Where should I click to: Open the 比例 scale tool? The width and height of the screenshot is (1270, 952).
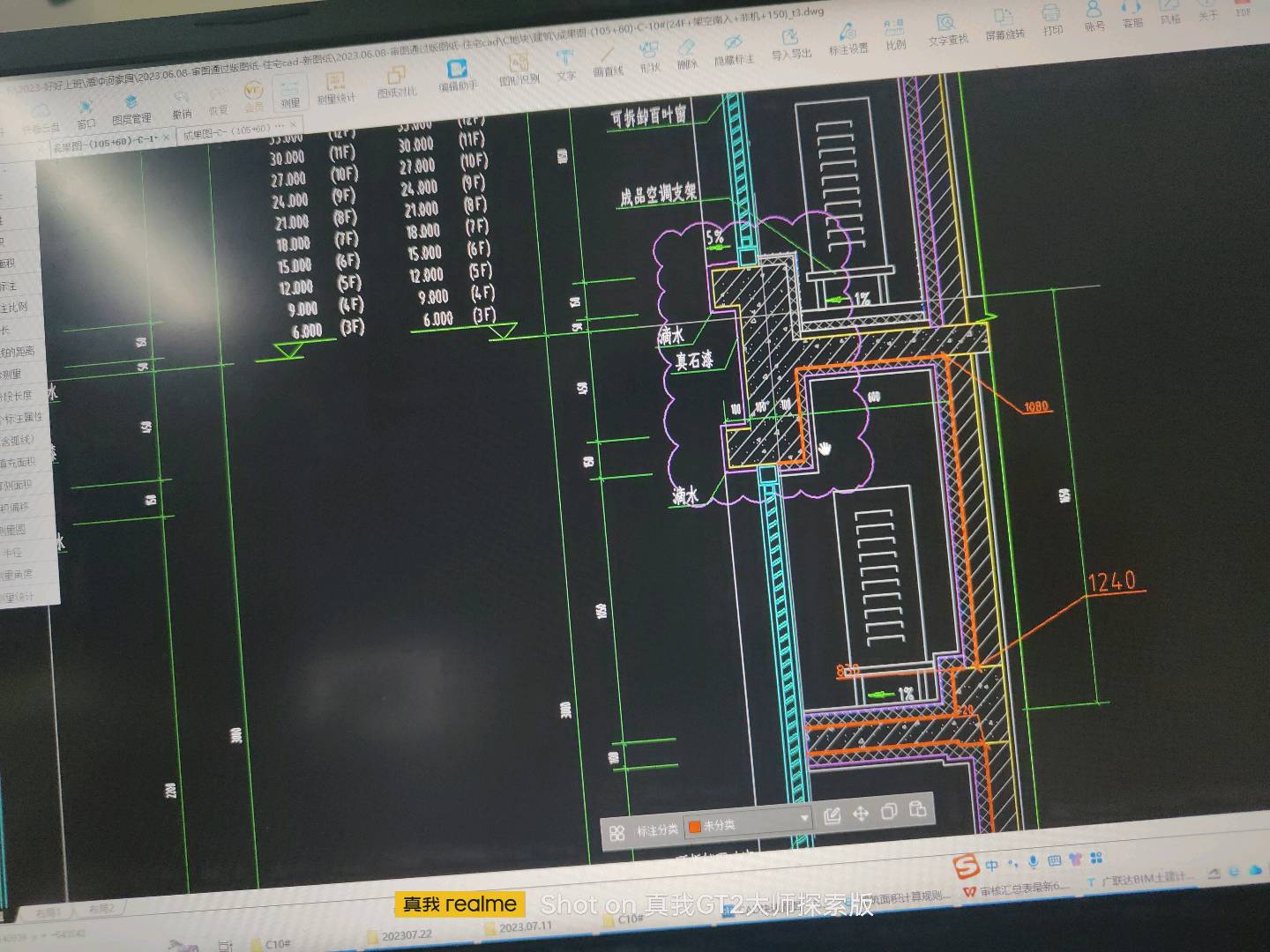(894, 35)
